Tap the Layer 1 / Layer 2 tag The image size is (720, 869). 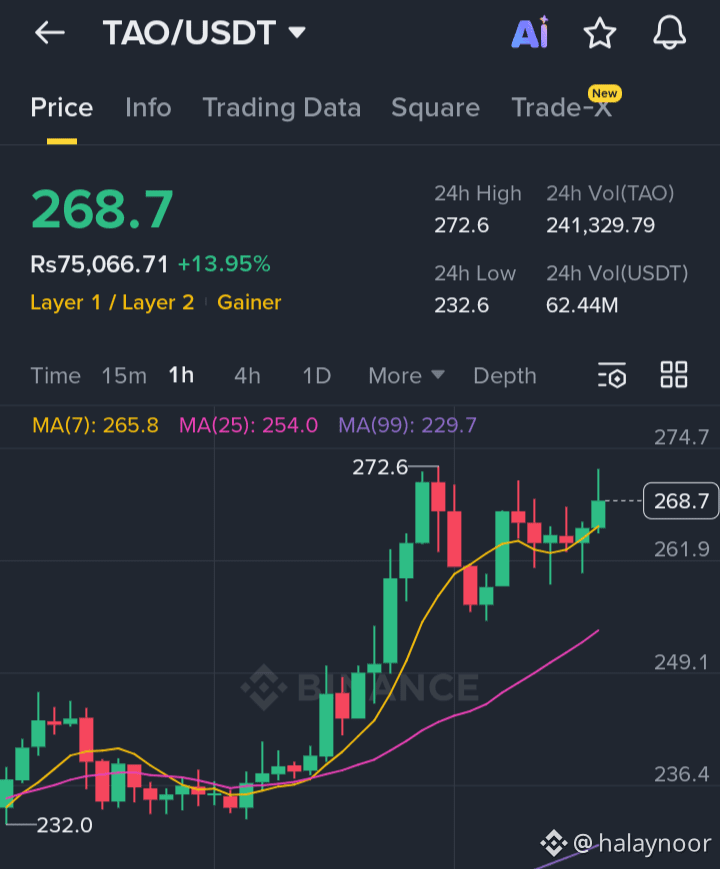[x=112, y=303]
